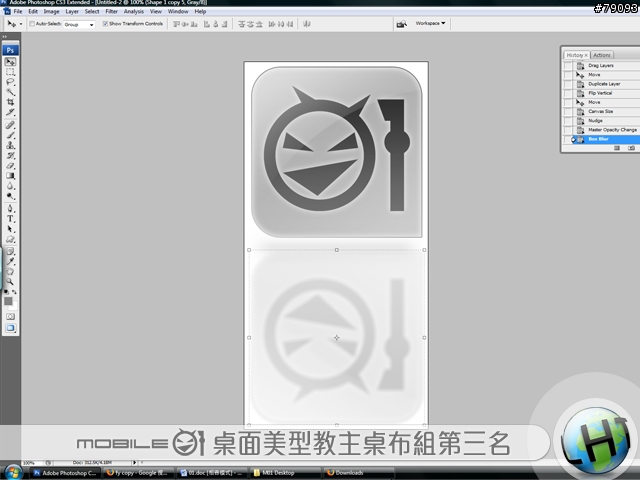Viewport: 640px width, 480px height.
Task: Select the Healing Brush tool
Action: point(10,125)
